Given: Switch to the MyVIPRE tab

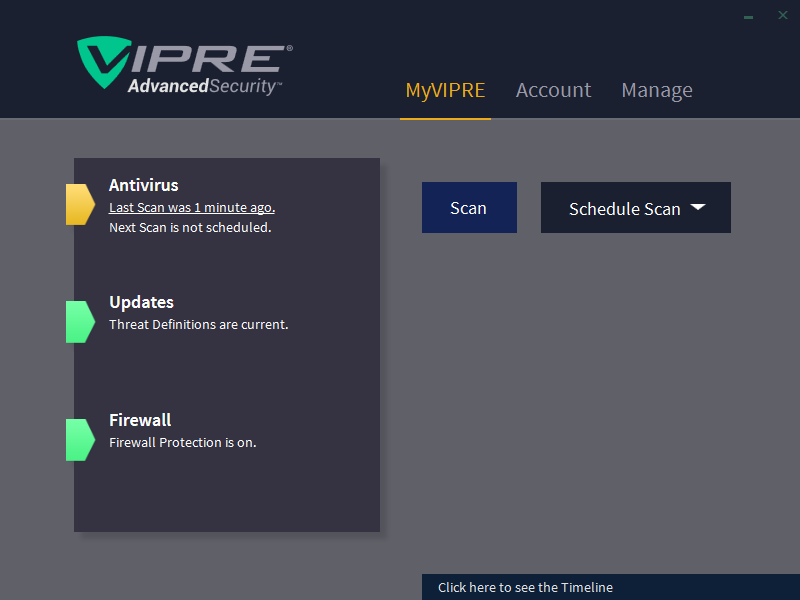Looking at the screenshot, I should pyautogui.click(x=445, y=90).
